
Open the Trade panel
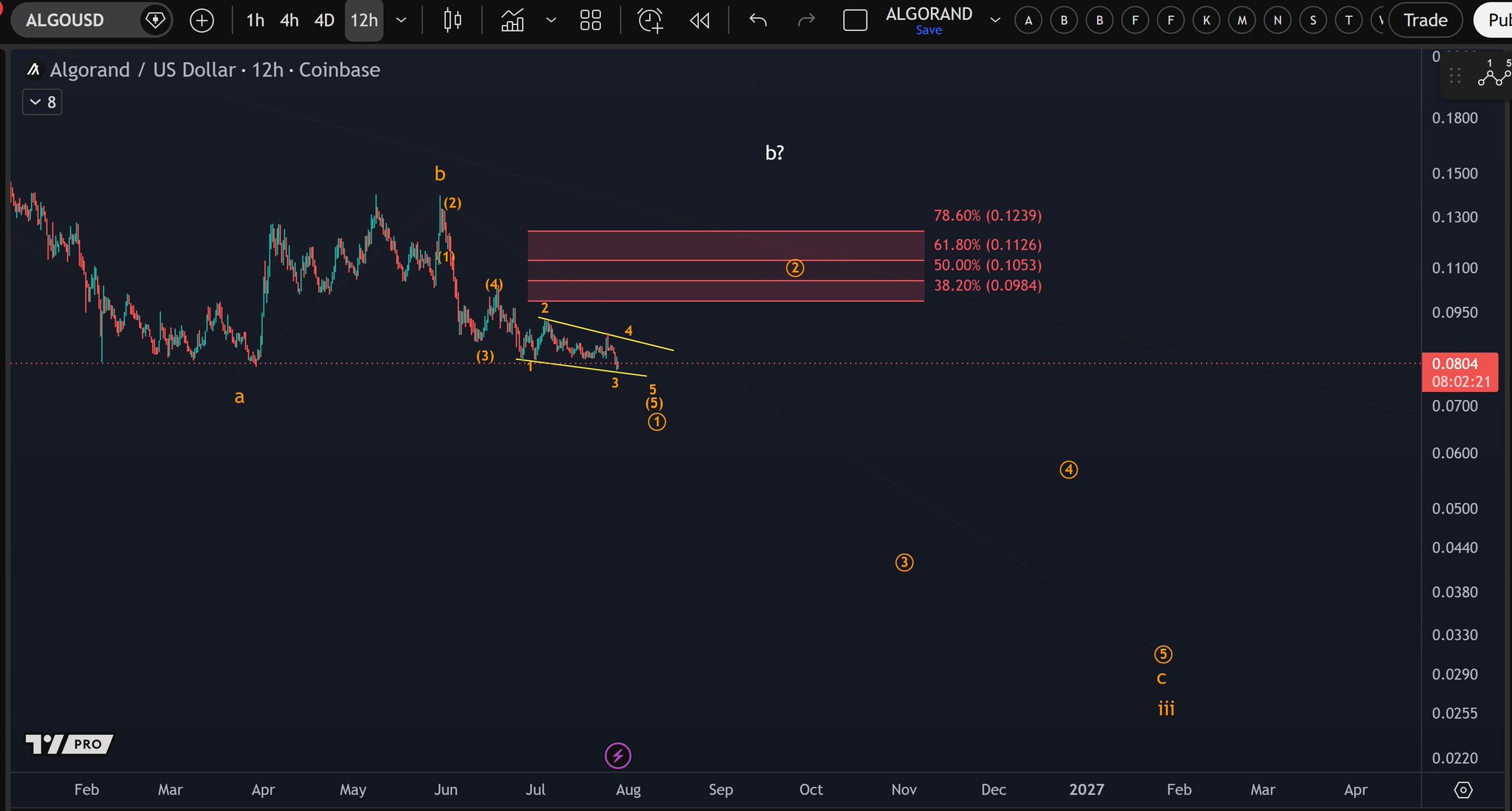(x=1425, y=20)
